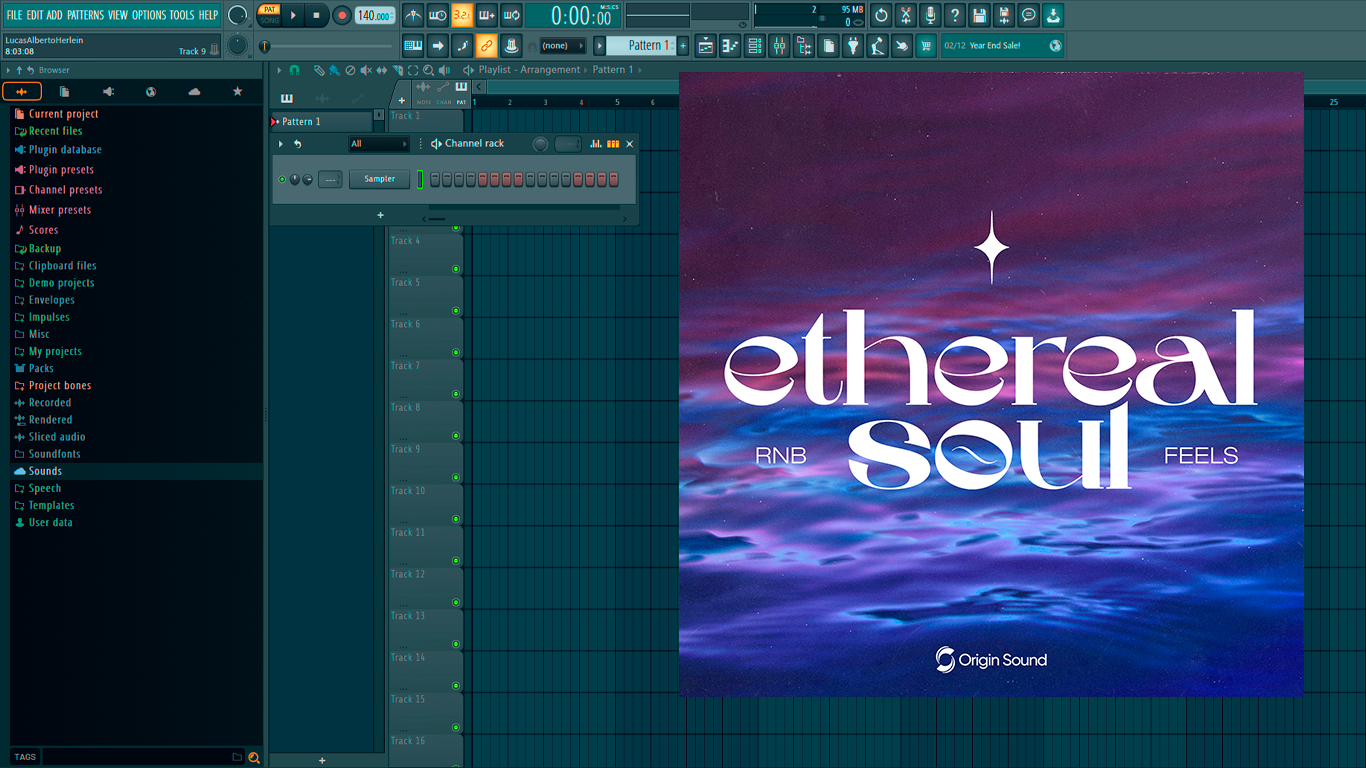The height and width of the screenshot is (768, 1366).
Task: Select the Sounds item in Browser
Action: point(137,471)
